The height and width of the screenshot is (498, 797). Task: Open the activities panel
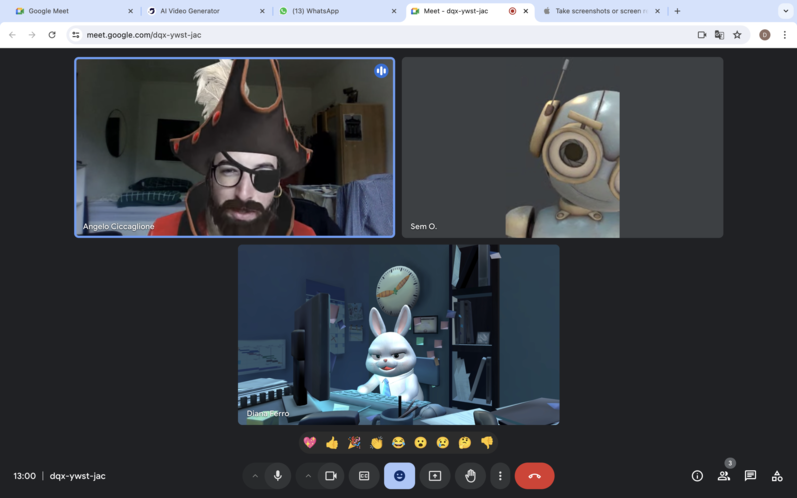point(777,476)
